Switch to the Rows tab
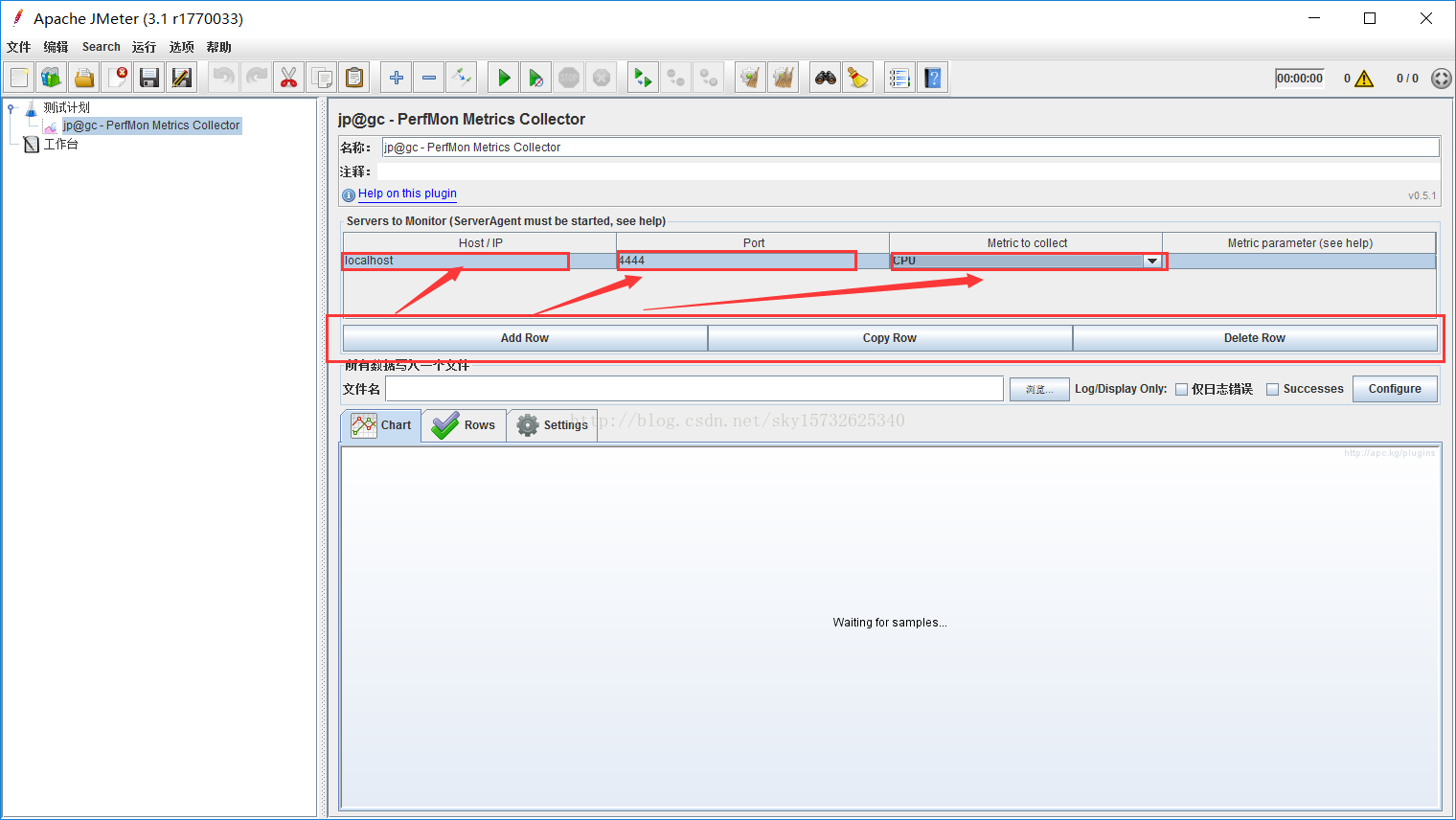The image size is (1456, 820). click(x=464, y=425)
